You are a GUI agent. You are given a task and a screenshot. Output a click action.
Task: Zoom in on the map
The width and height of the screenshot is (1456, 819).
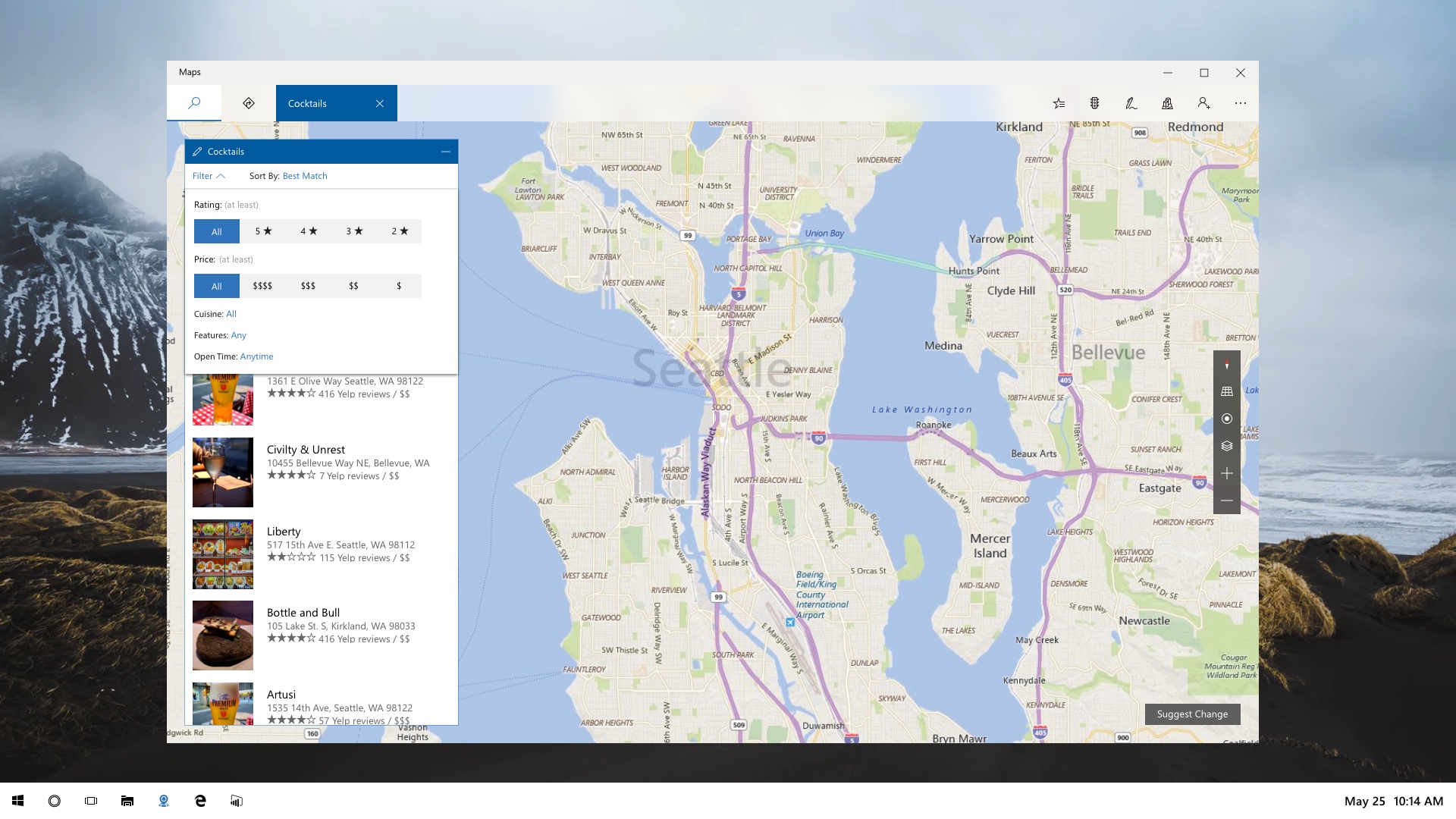[x=1227, y=473]
